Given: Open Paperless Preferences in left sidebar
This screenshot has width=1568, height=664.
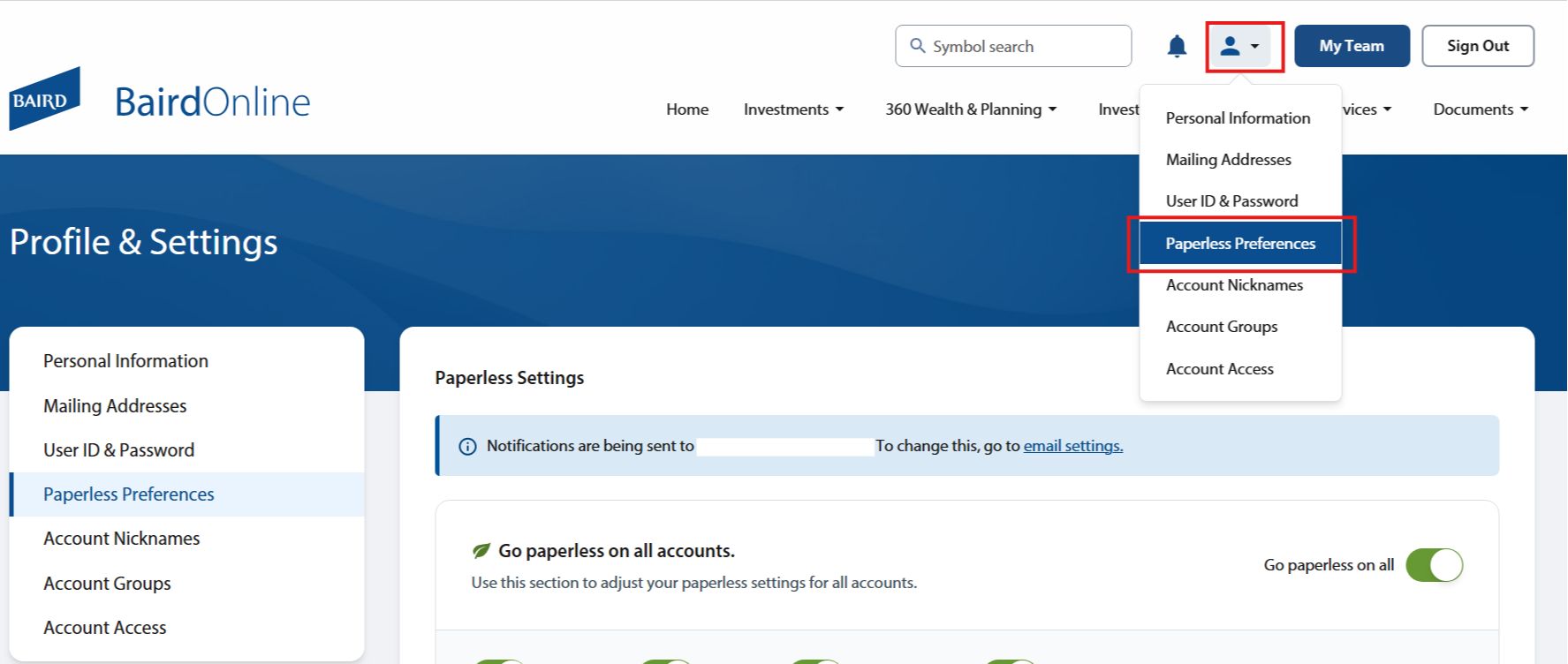Looking at the screenshot, I should coord(186,494).
